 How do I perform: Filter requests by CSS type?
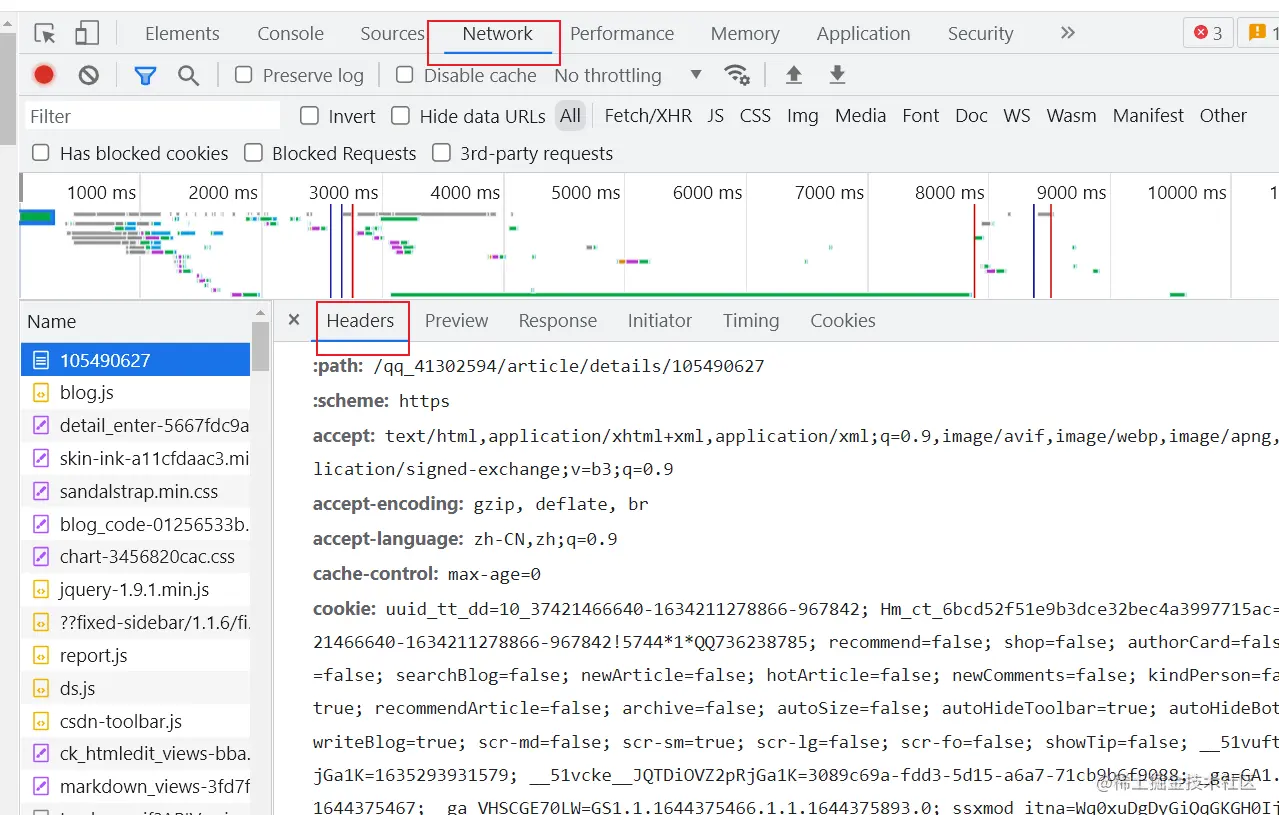point(755,116)
